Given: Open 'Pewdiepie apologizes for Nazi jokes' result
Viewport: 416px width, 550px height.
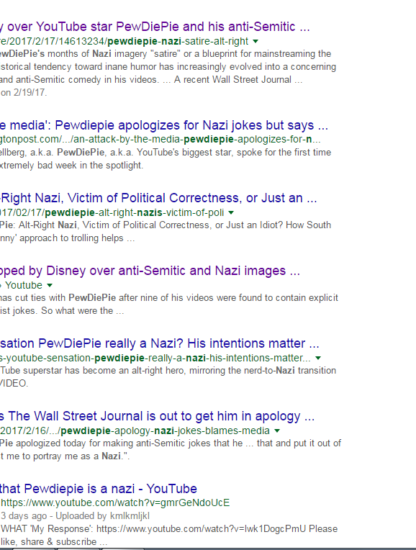Looking at the screenshot, I should click(164, 125).
